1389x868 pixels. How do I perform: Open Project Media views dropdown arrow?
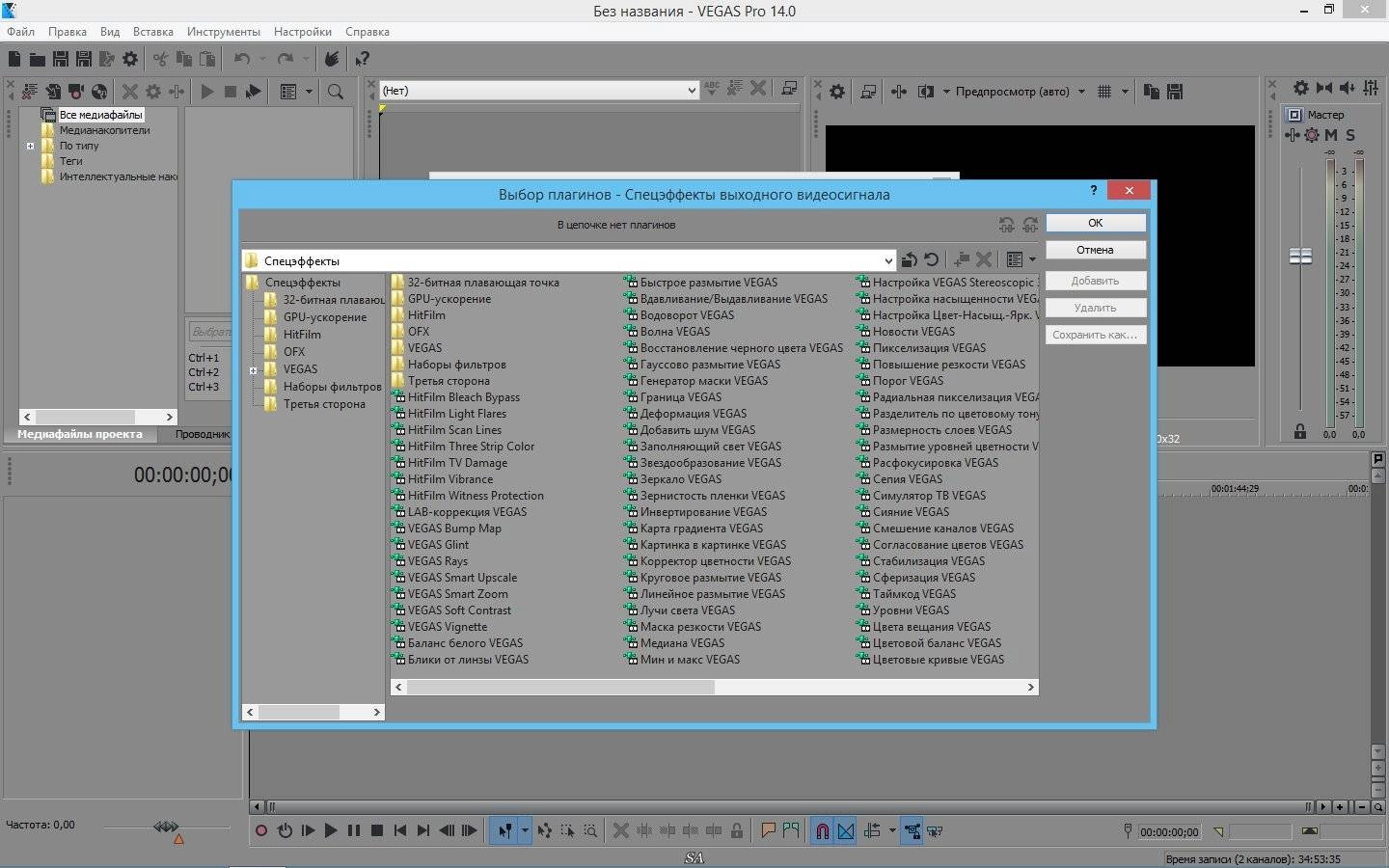[309, 92]
